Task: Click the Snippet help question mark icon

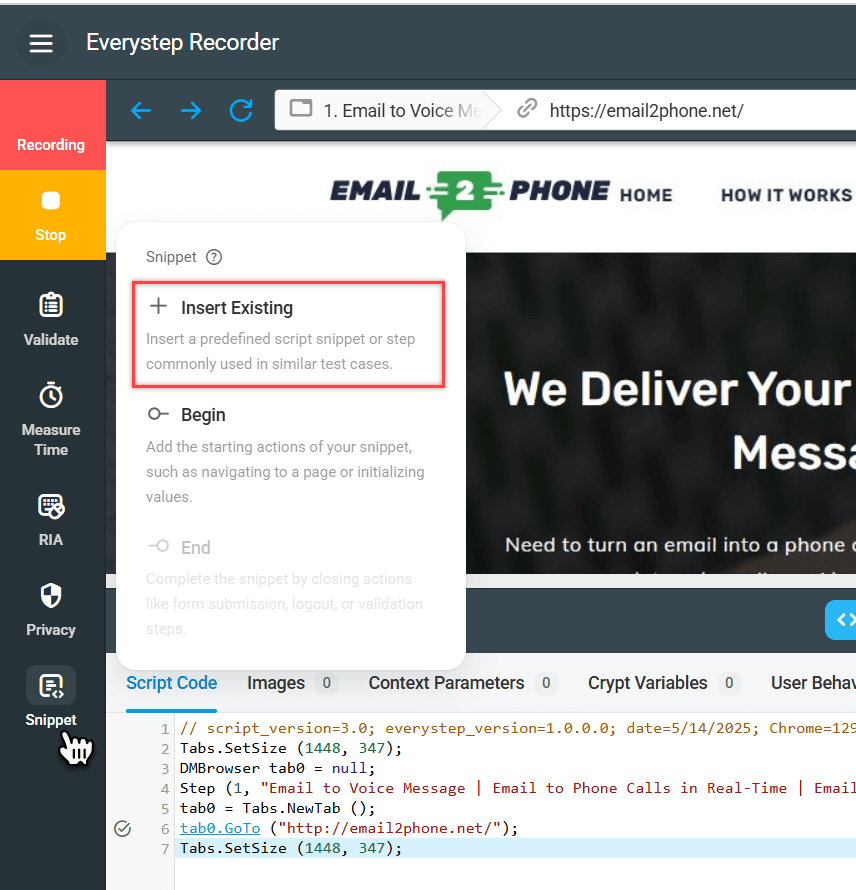Action: (x=214, y=257)
